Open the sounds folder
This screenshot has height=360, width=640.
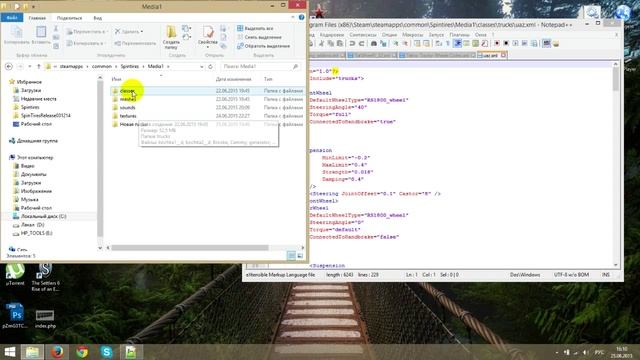[x=127, y=108]
